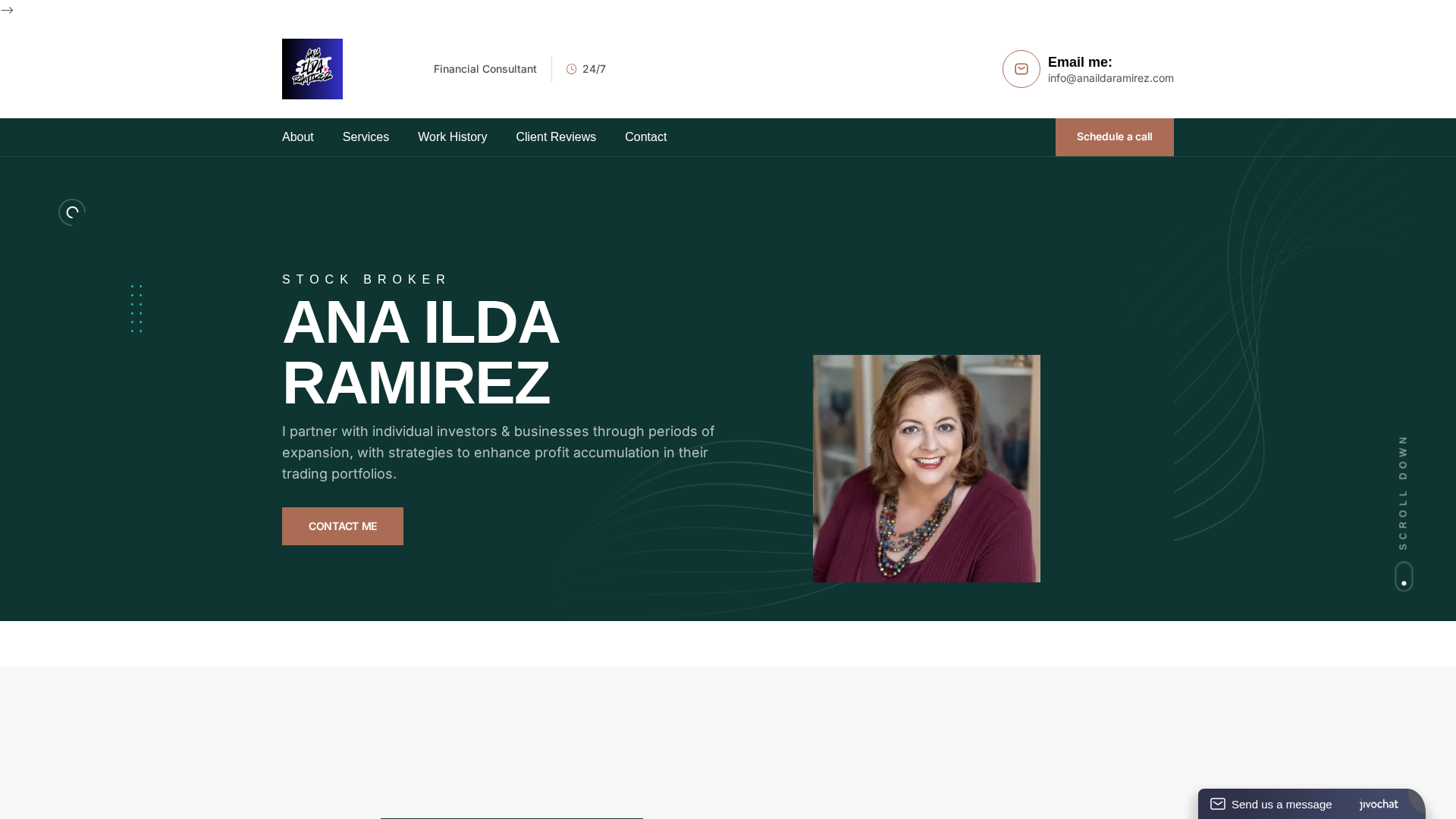Click the Ana Ilda Ramirez logo
The image size is (1456, 819).
coord(312,68)
